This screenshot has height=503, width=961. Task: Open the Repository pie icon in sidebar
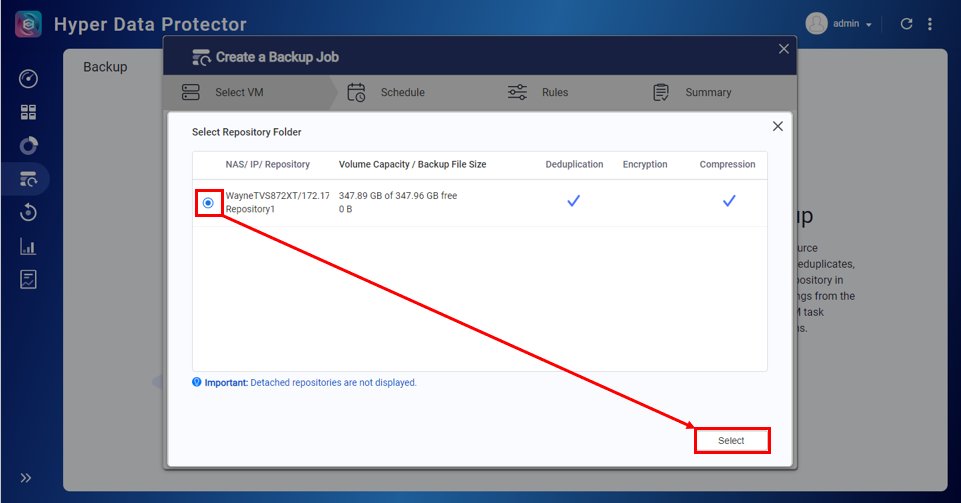coord(28,146)
